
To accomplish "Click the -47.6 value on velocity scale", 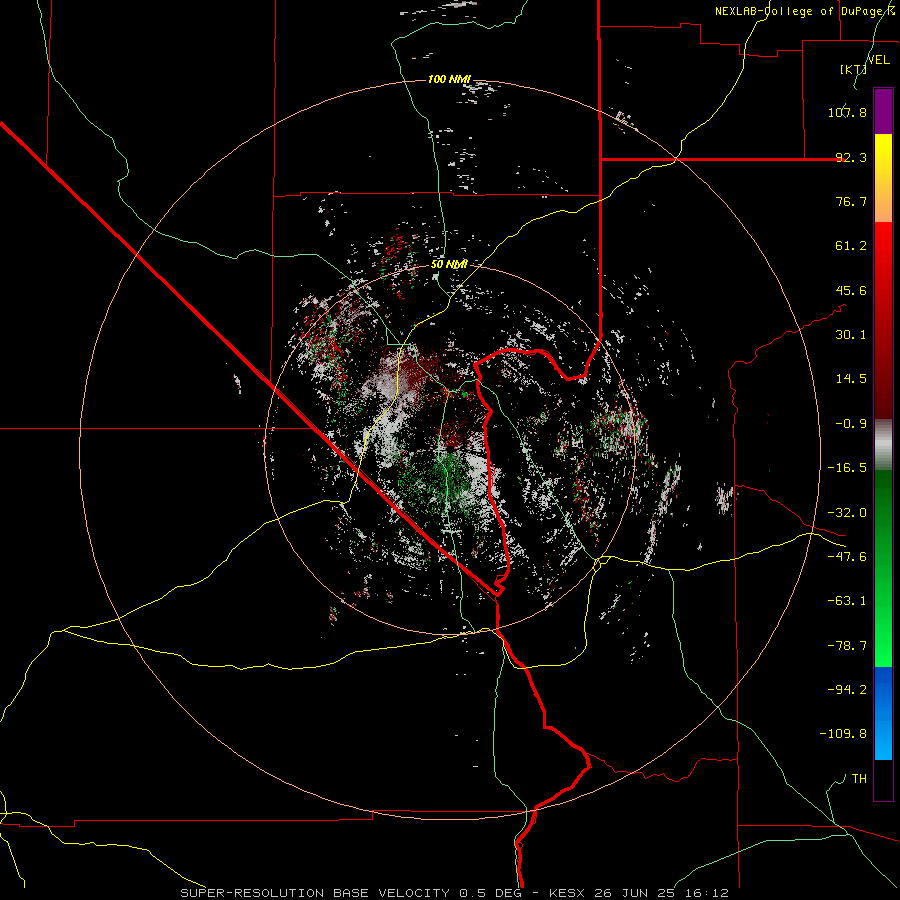I will click(847, 557).
